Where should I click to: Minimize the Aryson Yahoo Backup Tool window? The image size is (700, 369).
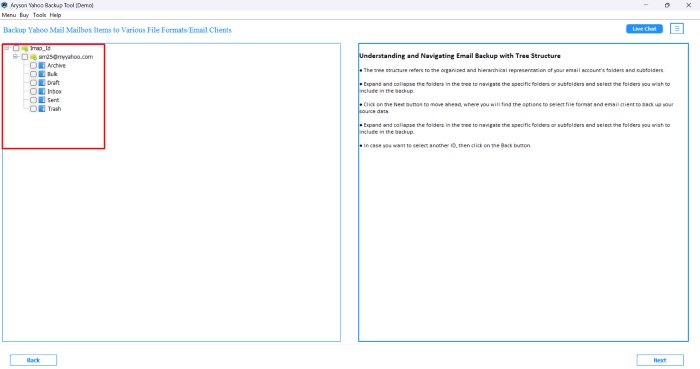pos(646,5)
